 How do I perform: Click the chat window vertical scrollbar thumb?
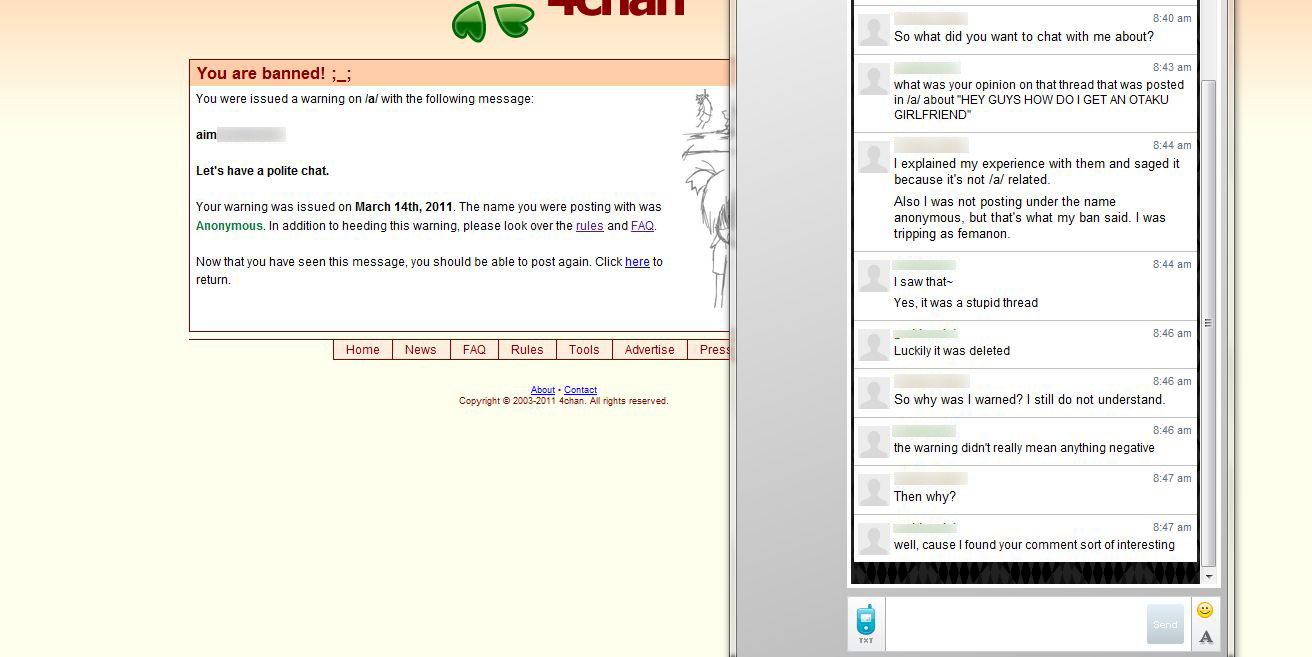(1208, 322)
